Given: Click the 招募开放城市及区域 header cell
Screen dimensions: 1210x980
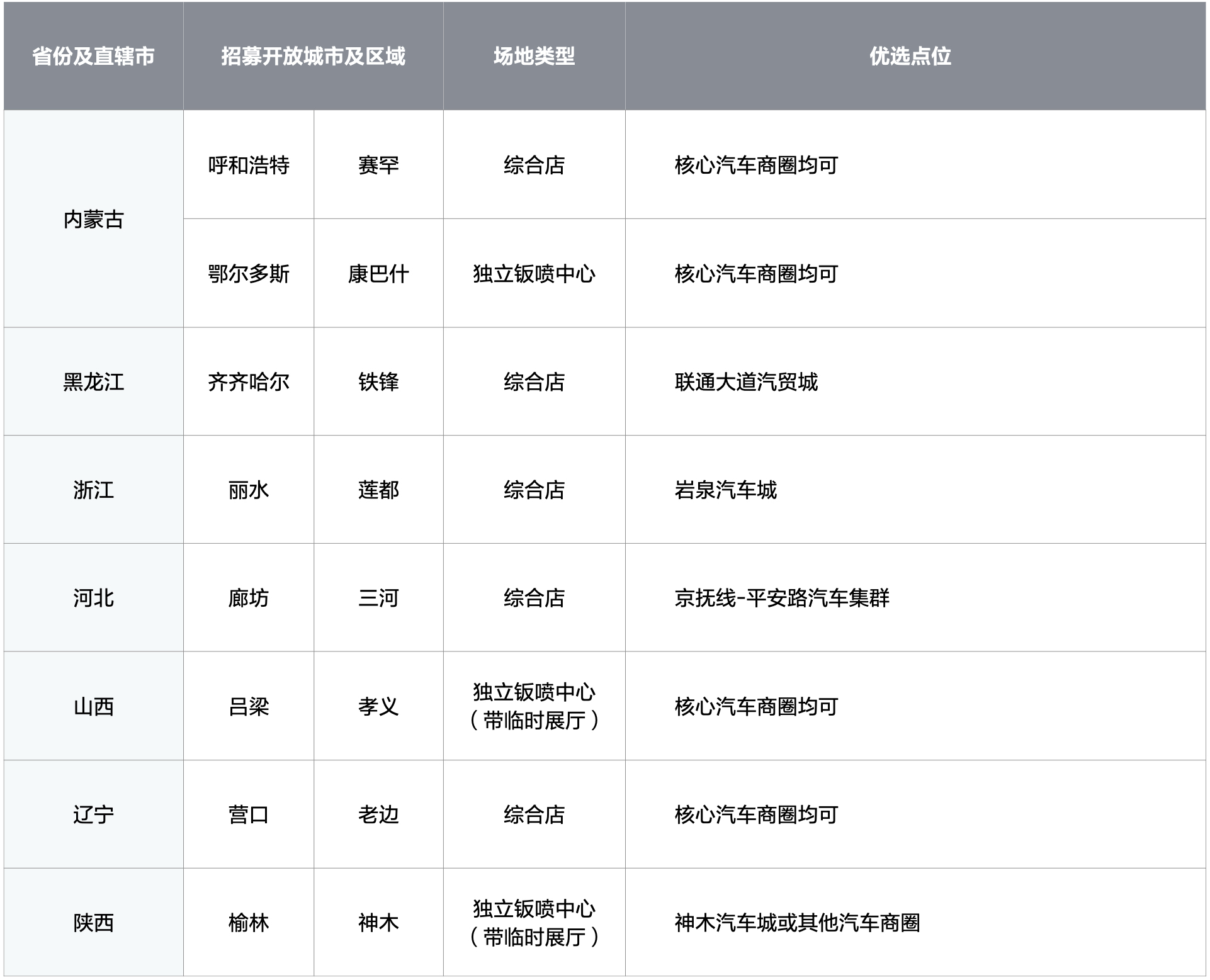Looking at the screenshot, I should [313, 57].
